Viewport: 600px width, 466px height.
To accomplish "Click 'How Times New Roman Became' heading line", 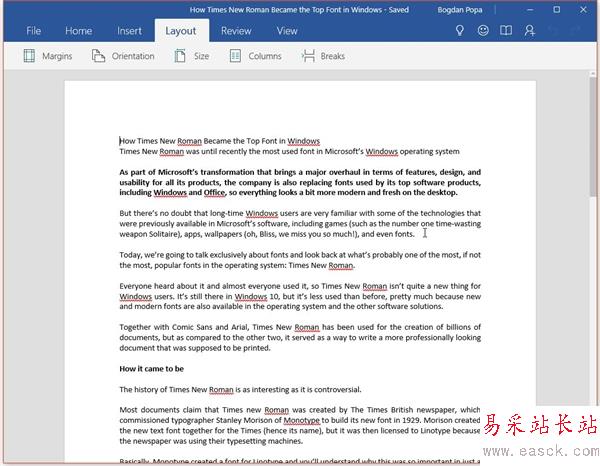I will click(x=220, y=141).
